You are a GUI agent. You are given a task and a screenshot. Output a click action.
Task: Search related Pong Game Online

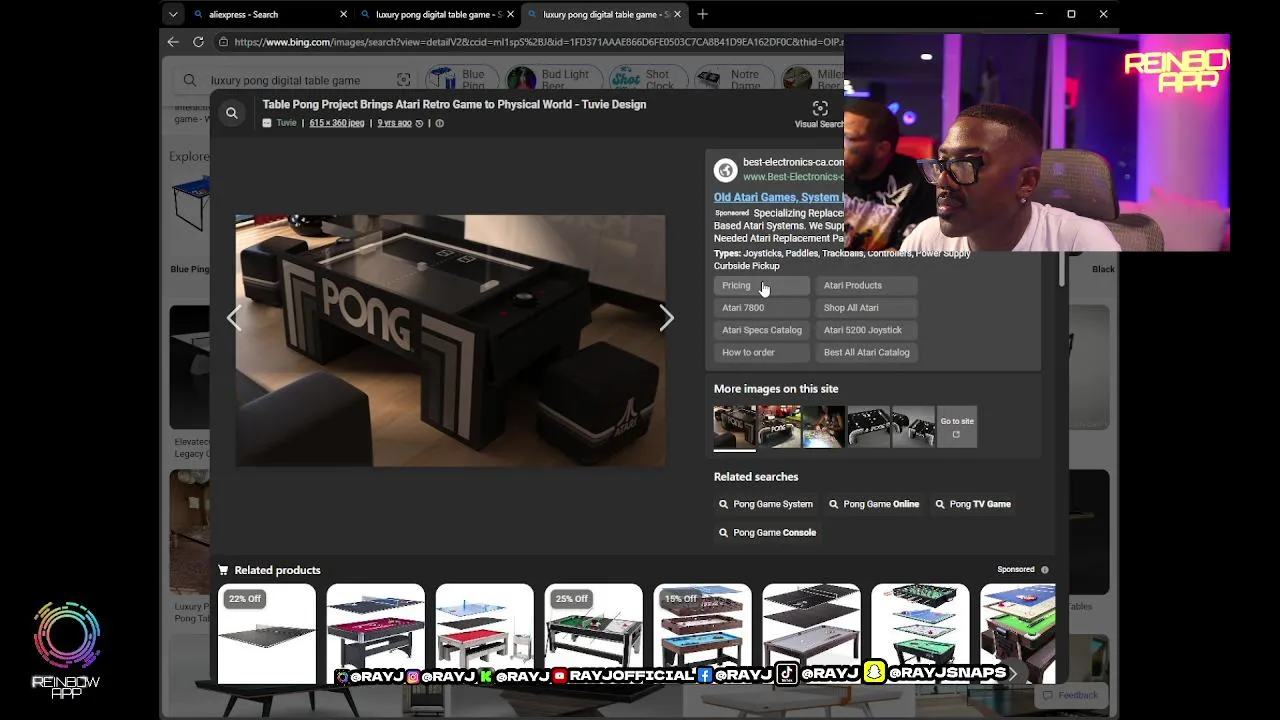874,504
